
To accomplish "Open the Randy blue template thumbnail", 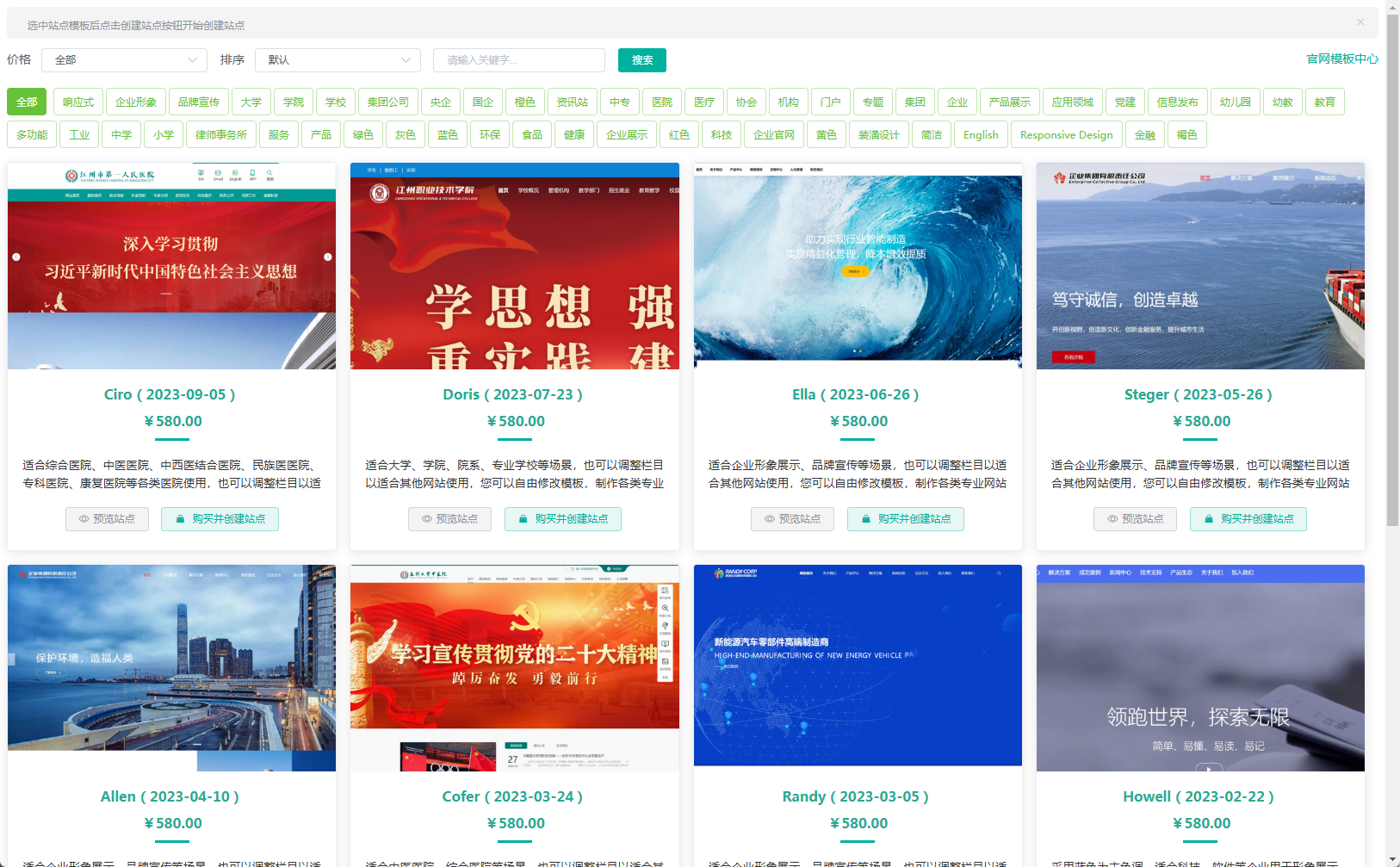I will [x=858, y=668].
